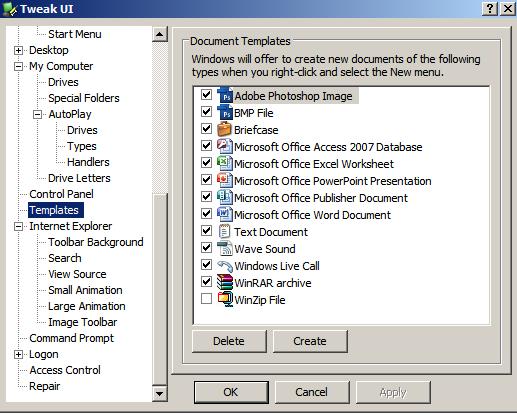Select the Microsoft Office Word Document text

[312, 215]
